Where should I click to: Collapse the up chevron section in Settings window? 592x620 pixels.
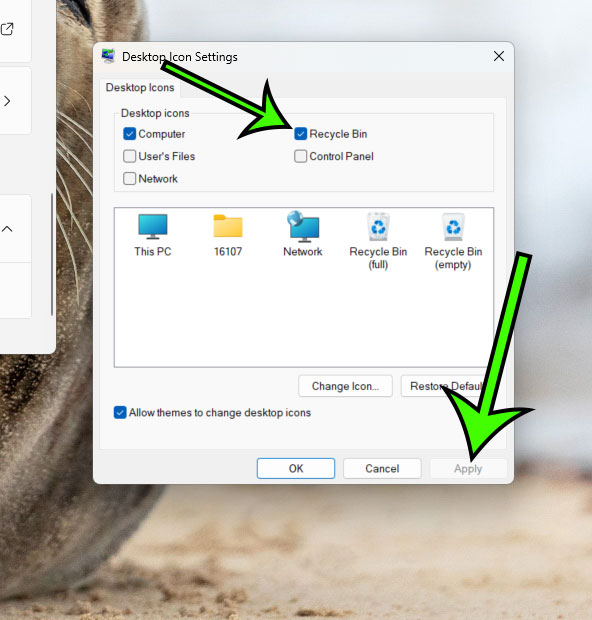[7, 229]
